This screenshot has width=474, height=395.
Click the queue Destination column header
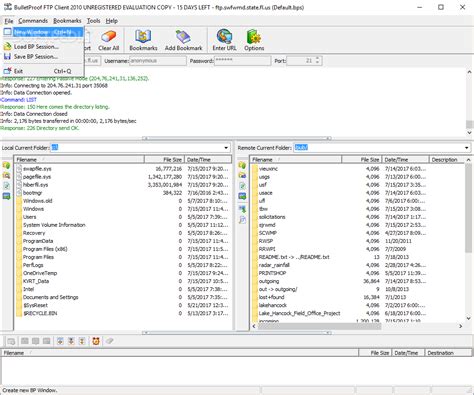pos(449,353)
